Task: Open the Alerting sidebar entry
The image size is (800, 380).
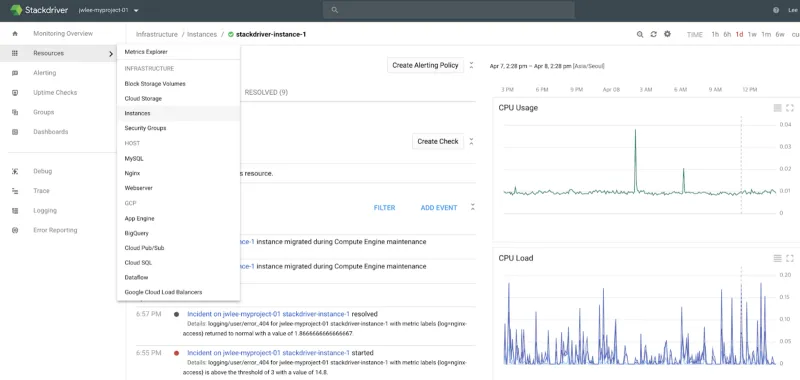Action: coord(44,73)
